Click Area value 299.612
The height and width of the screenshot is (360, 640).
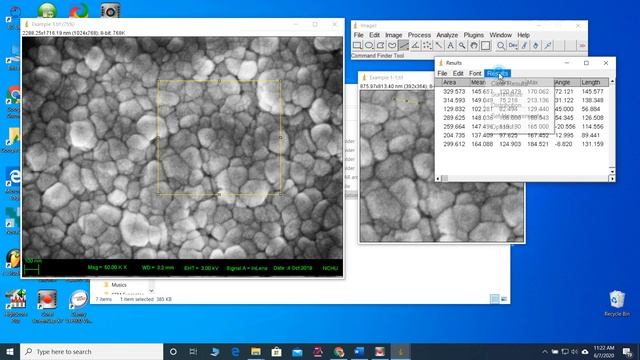click(x=454, y=144)
